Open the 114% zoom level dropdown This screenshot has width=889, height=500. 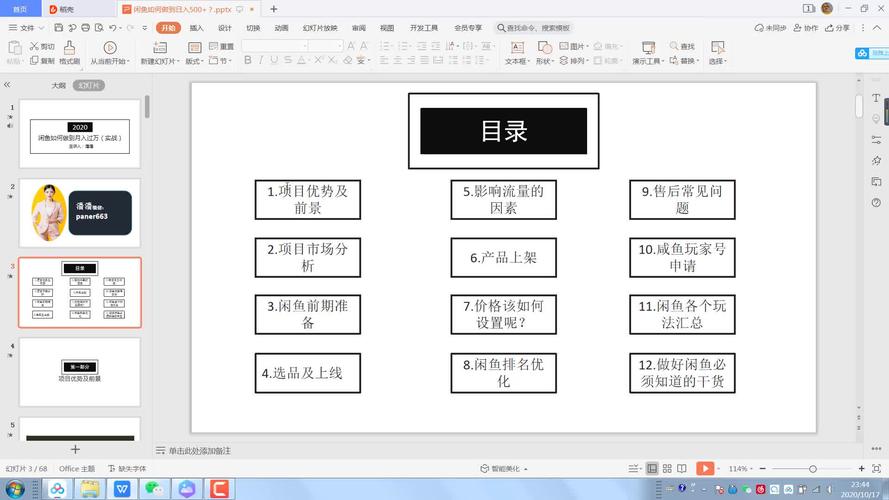pos(740,469)
